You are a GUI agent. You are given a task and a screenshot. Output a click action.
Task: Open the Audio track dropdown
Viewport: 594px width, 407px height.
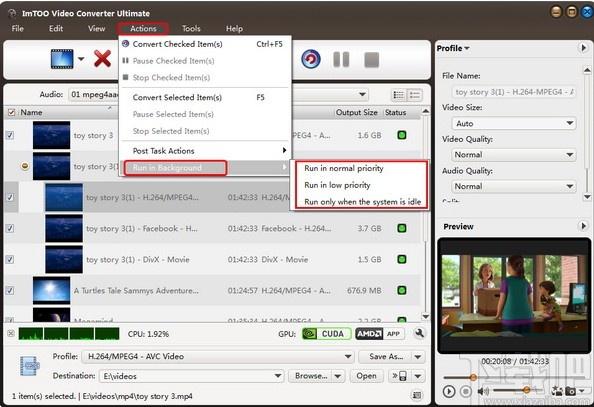[x=362, y=94]
